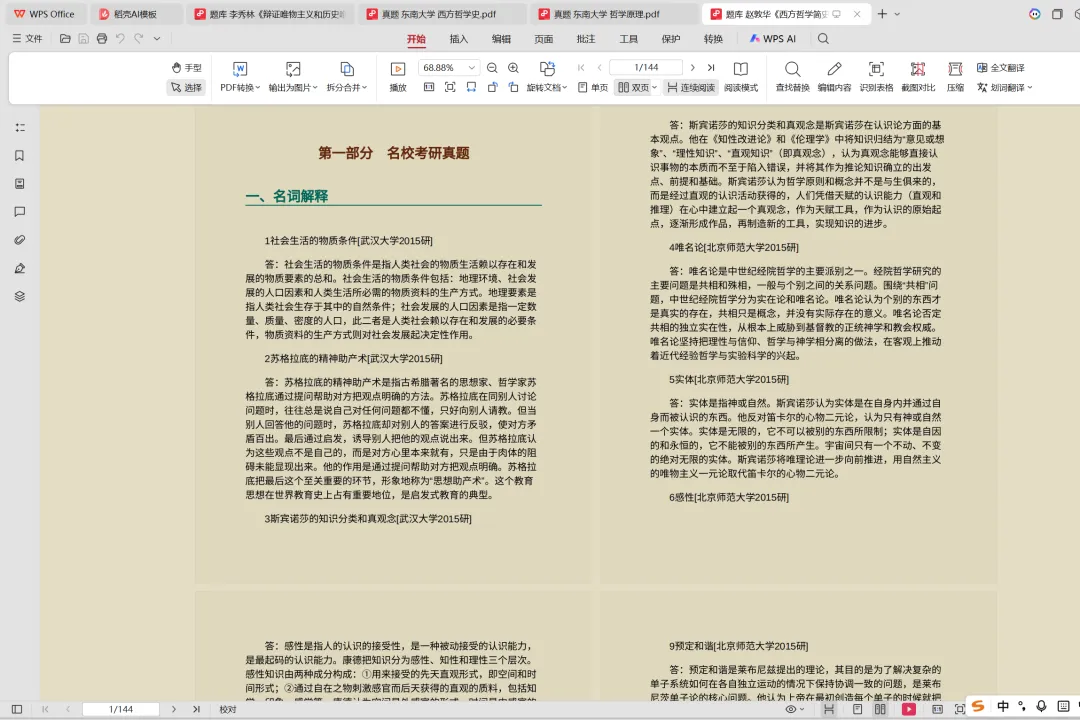Click the actual size (1:1) icon
1080x720 pixels.
click(428, 88)
